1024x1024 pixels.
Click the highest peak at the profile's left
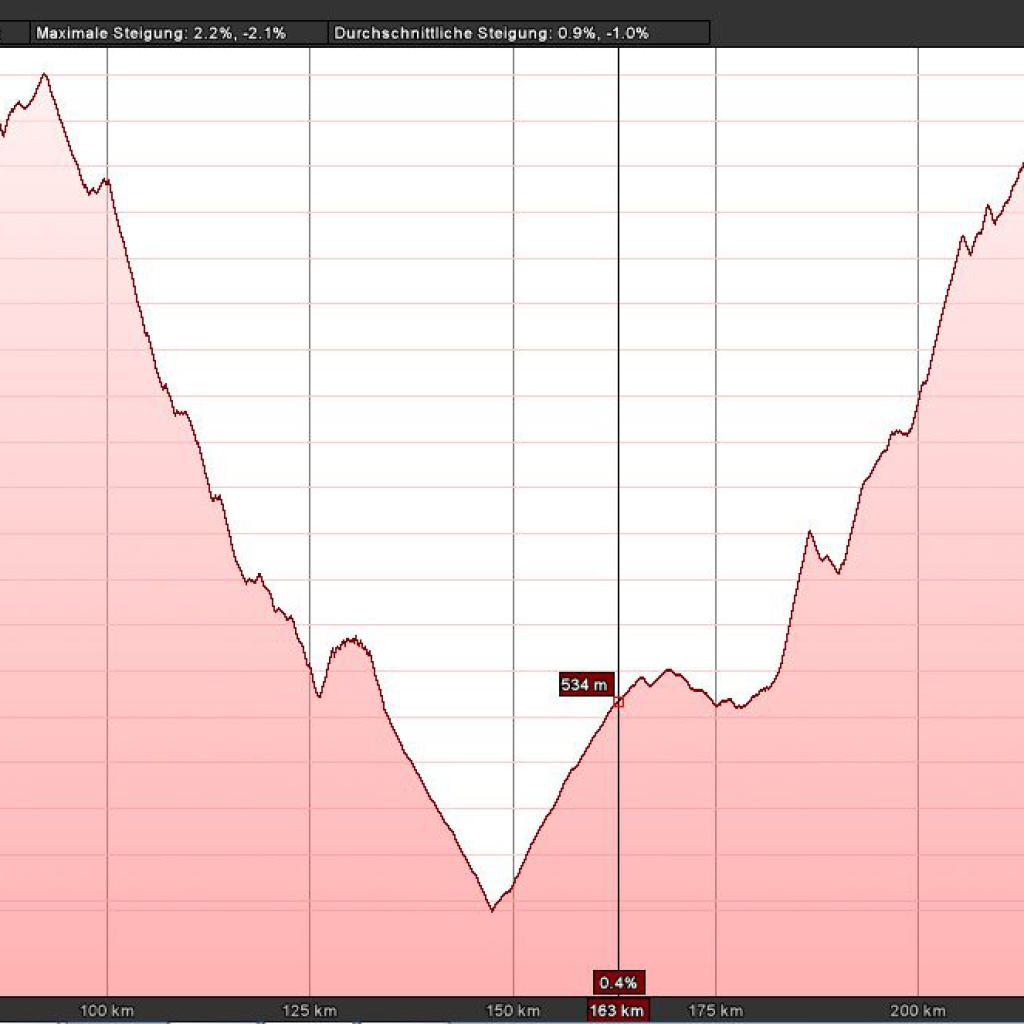pos(44,74)
